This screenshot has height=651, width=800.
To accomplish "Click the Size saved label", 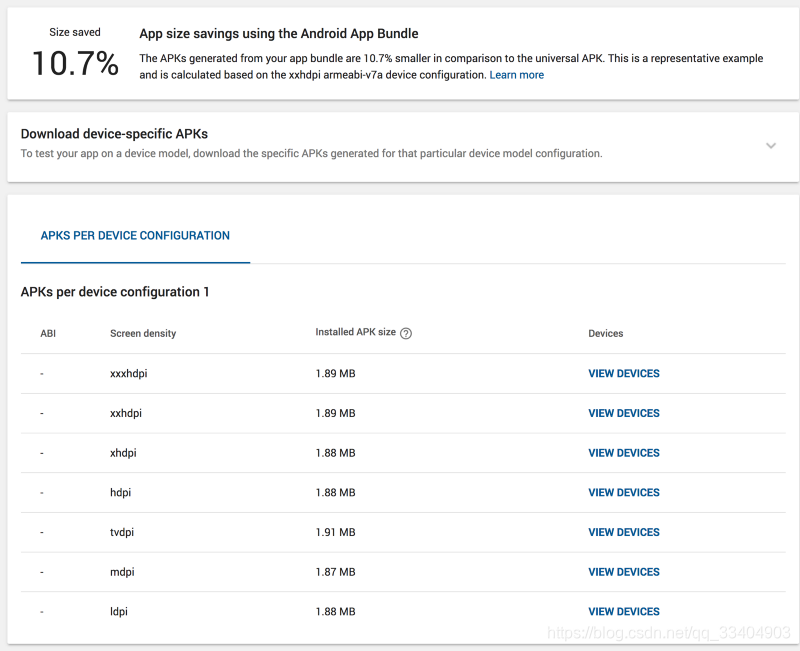I will (x=74, y=32).
